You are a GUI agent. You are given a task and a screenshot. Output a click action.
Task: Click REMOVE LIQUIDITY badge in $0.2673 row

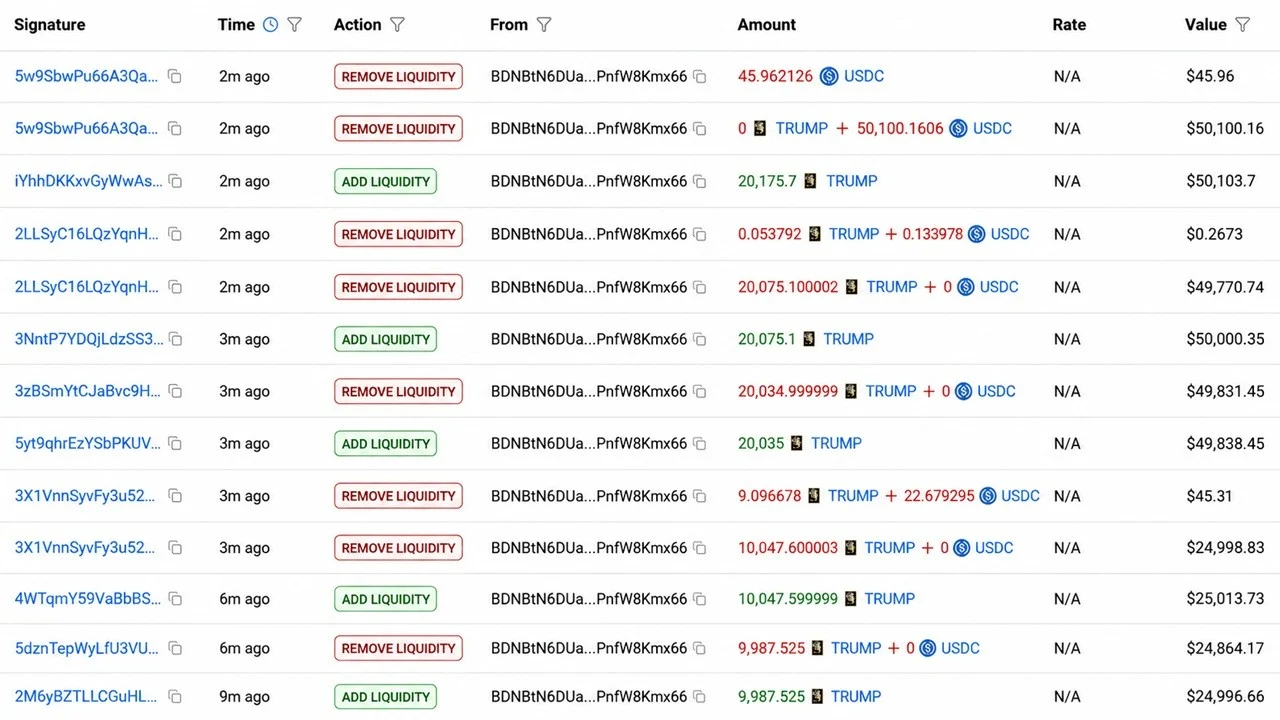[398, 234]
